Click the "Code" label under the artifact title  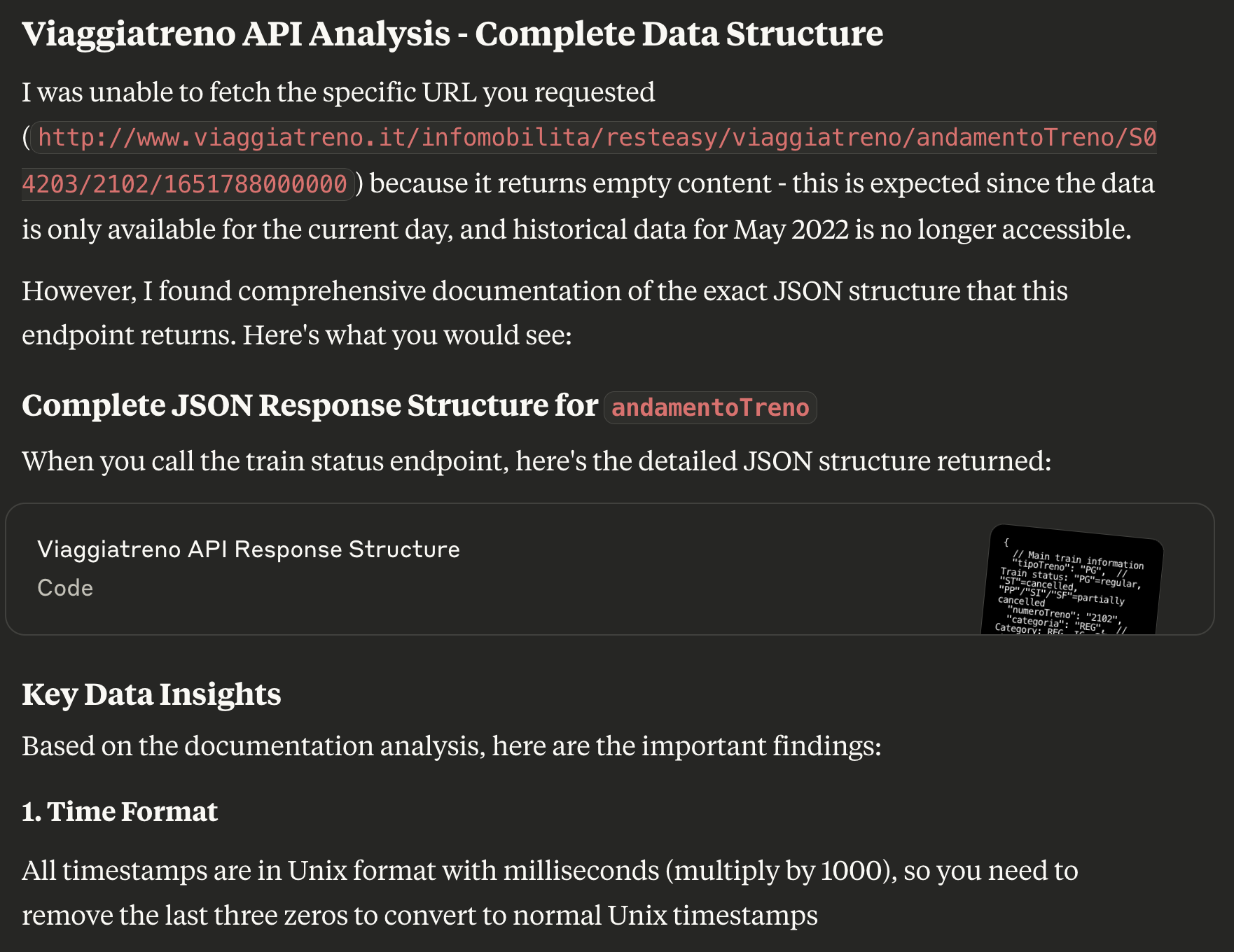pos(65,588)
